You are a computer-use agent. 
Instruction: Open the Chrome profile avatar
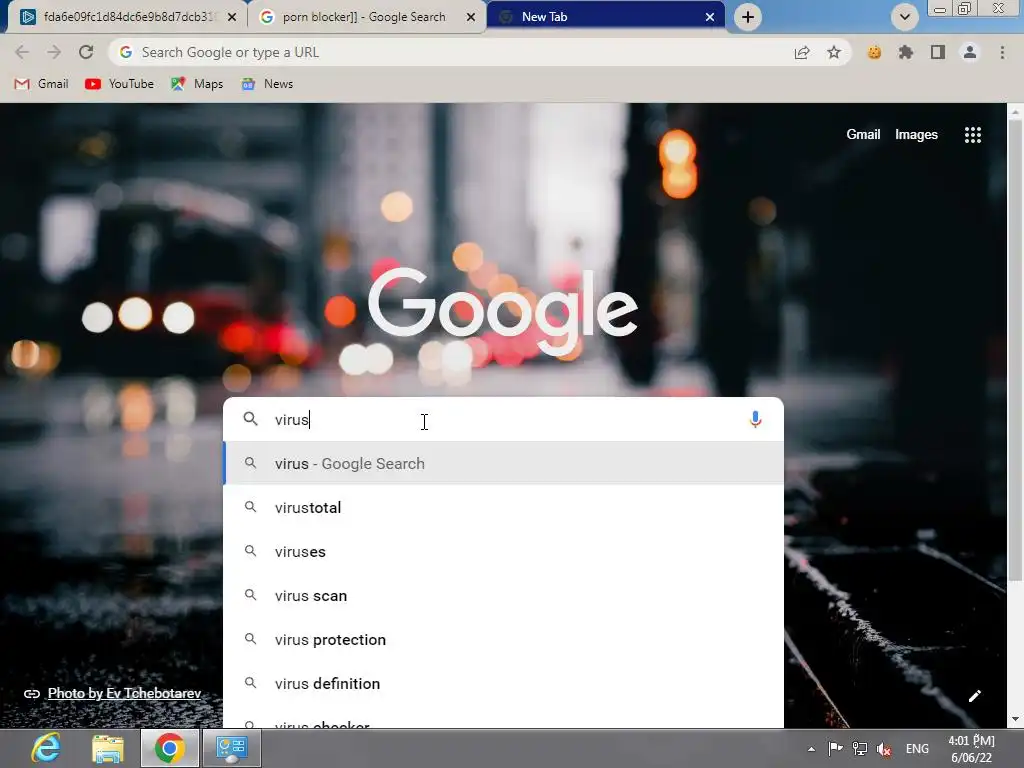tap(970, 52)
